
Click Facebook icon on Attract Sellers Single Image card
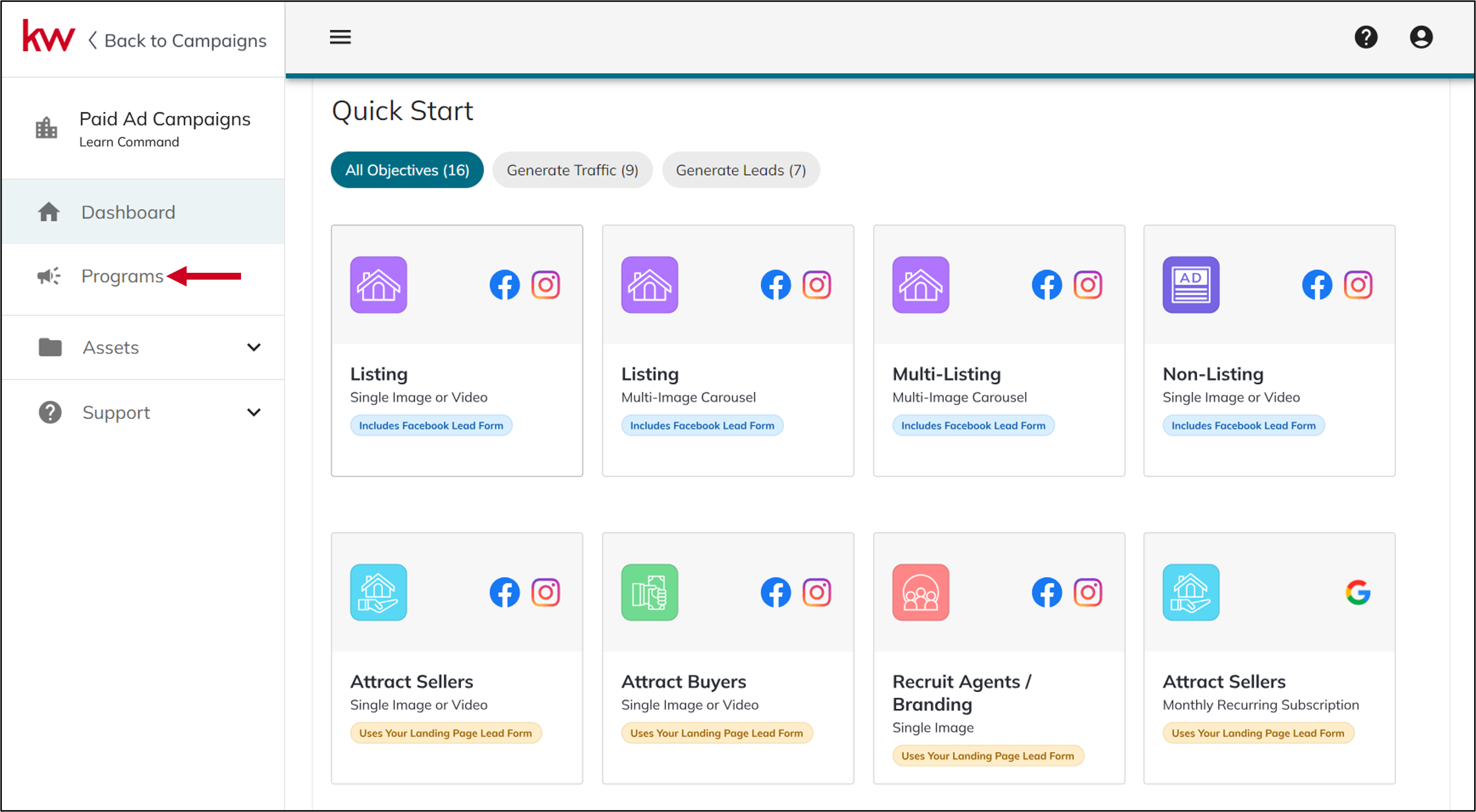click(x=505, y=592)
